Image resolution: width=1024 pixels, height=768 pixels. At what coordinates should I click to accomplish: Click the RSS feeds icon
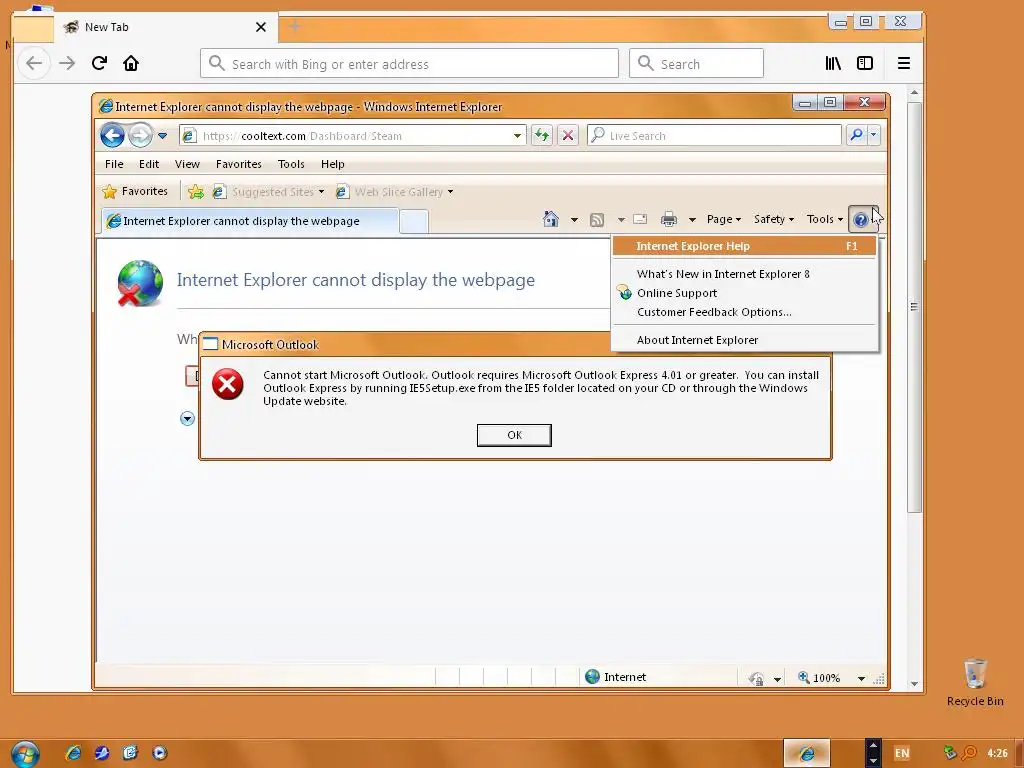597,219
